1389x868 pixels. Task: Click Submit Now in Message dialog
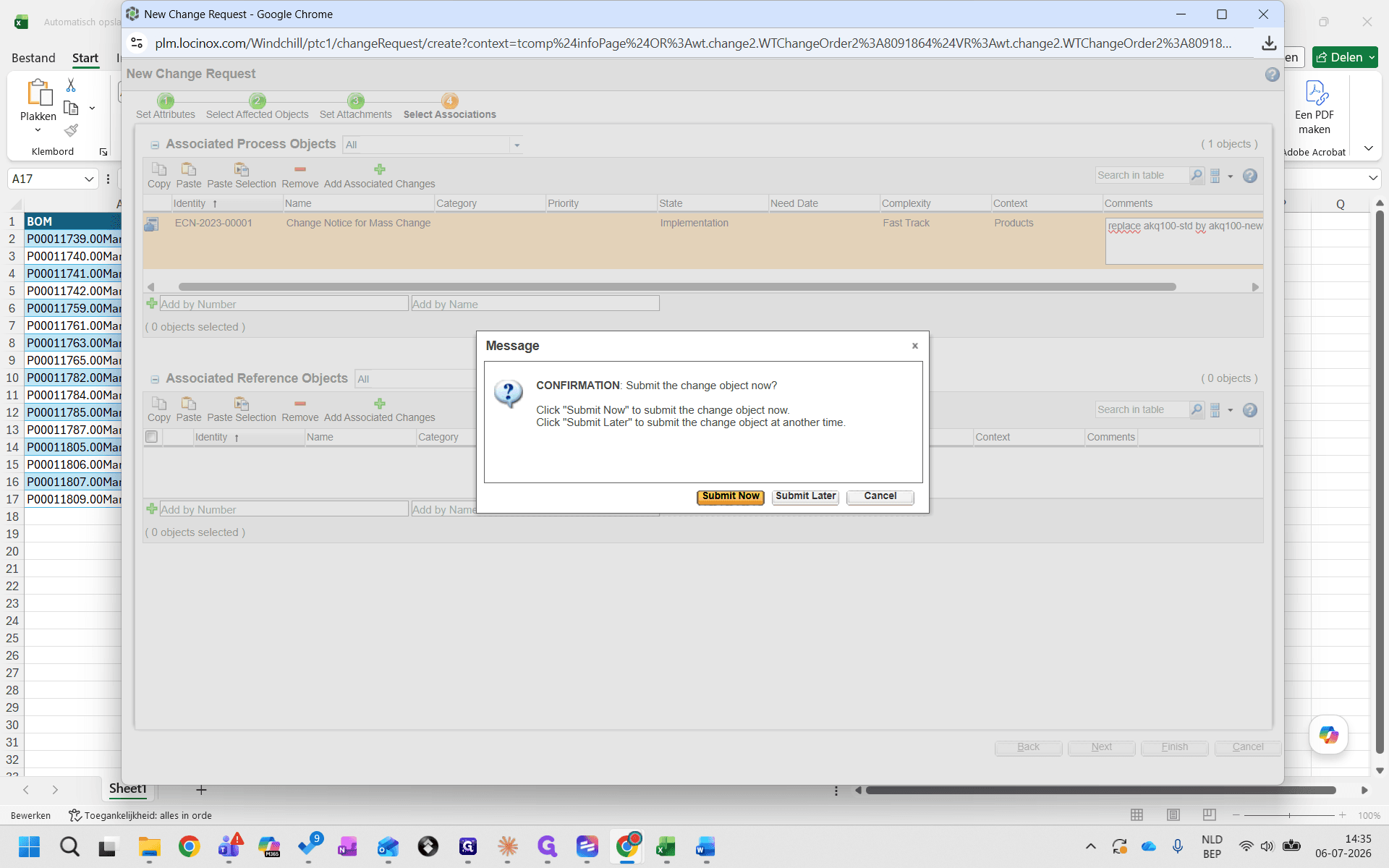coord(731,496)
